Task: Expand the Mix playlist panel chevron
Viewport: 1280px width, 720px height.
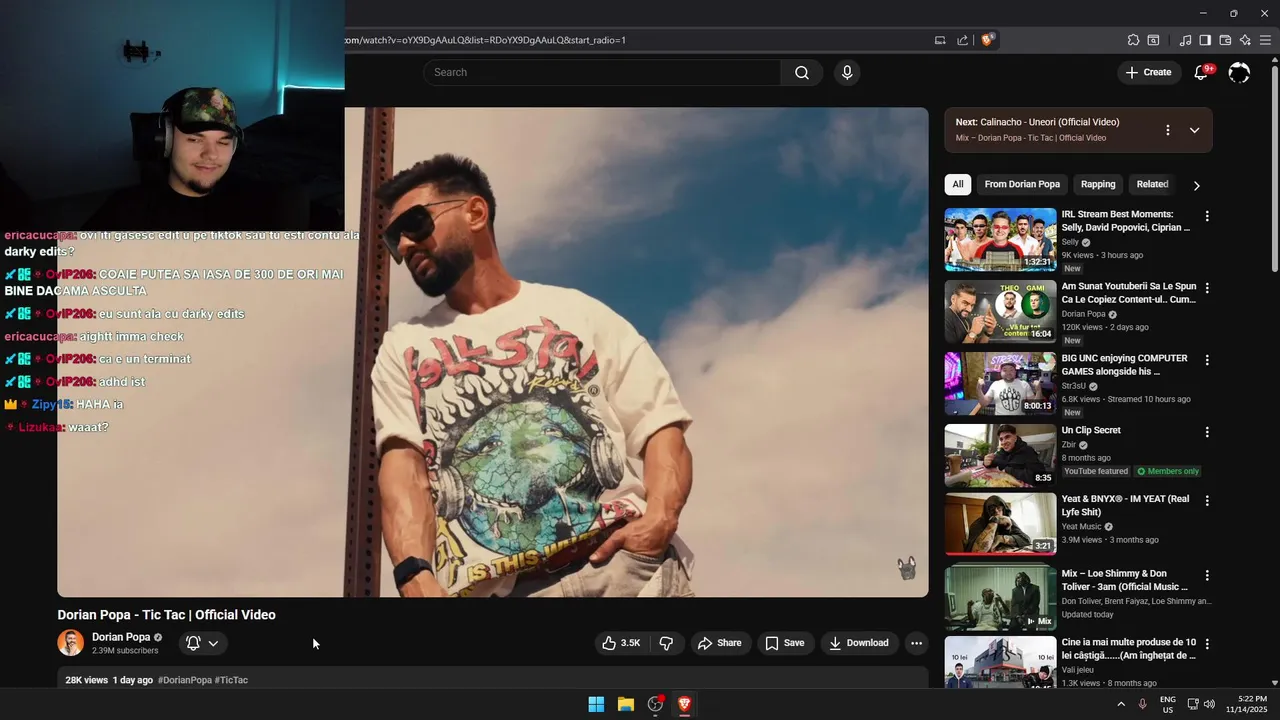Action: (1194, 130)
